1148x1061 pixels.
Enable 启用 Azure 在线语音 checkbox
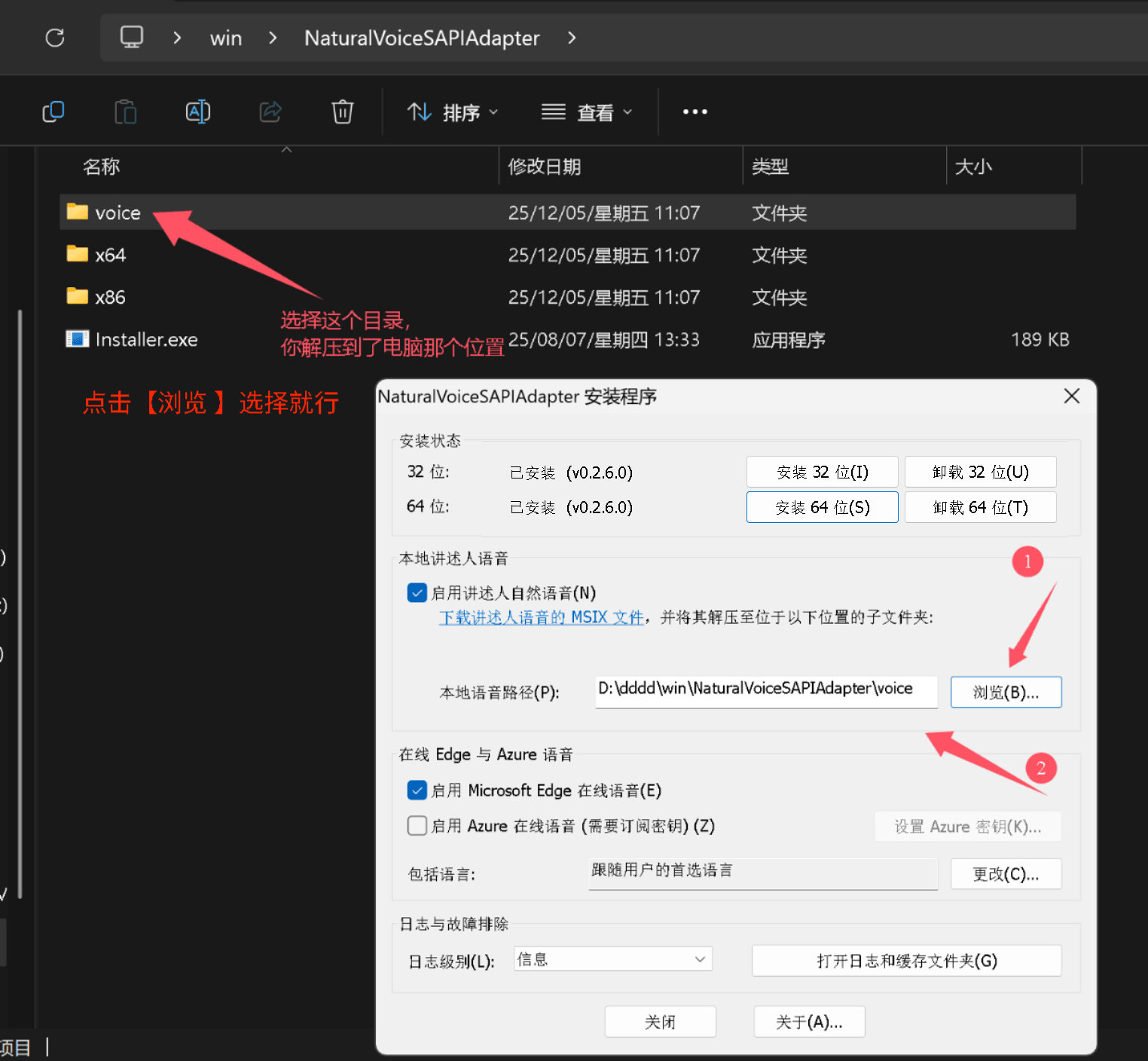[417, 826]
